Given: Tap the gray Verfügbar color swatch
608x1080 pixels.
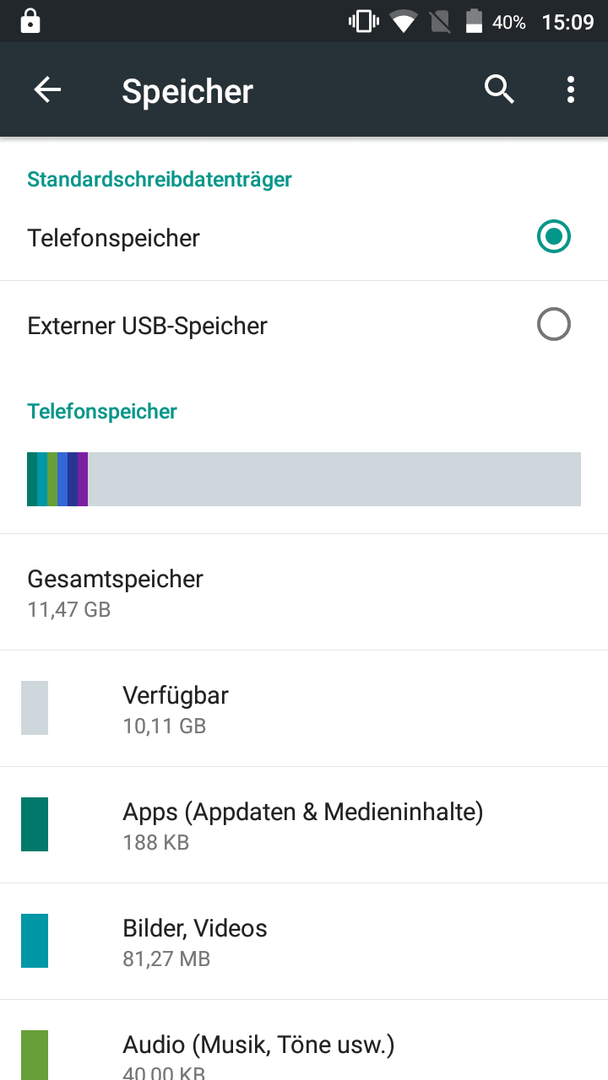Looking at the screenshot, I should pyautogui.click(x=34, y=708).
